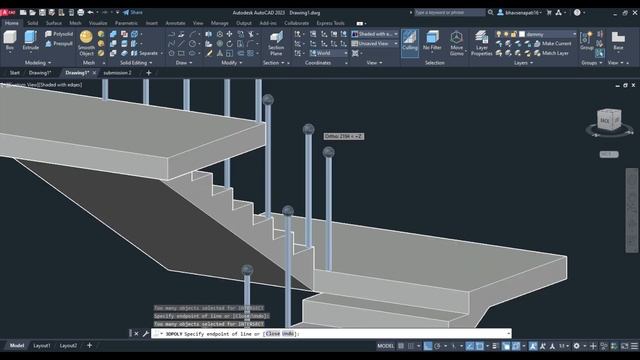
Task: Click the search magnifier icon
Action: tap(491, 13)
